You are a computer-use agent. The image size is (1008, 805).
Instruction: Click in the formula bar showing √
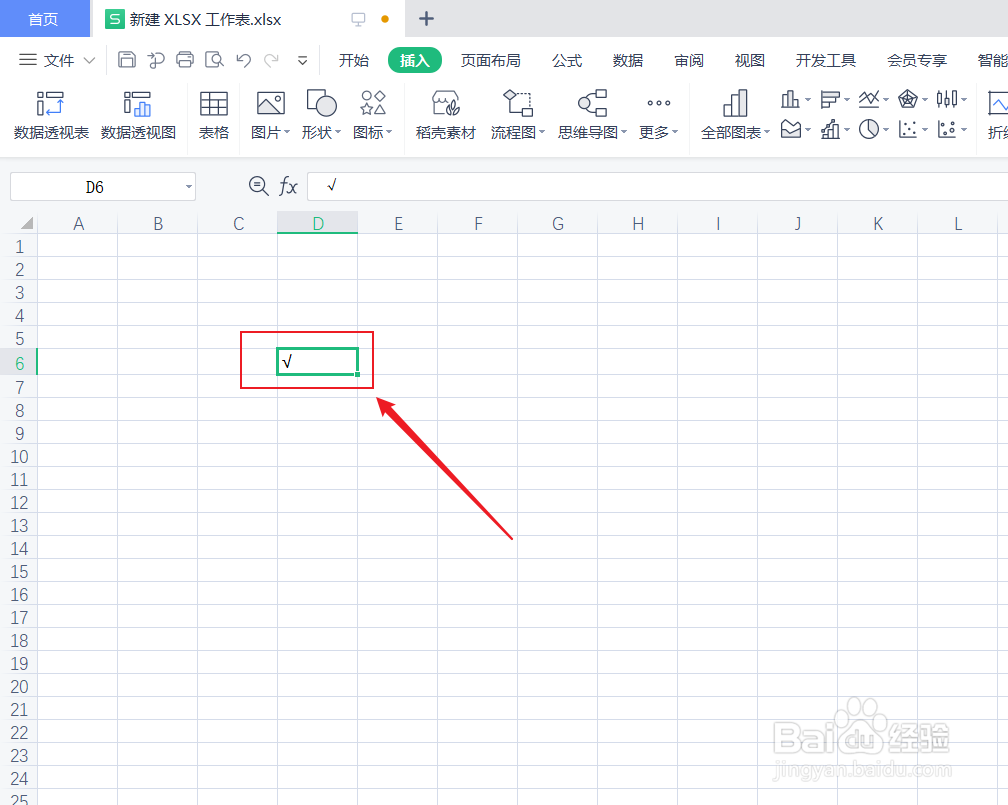[657, 186]
